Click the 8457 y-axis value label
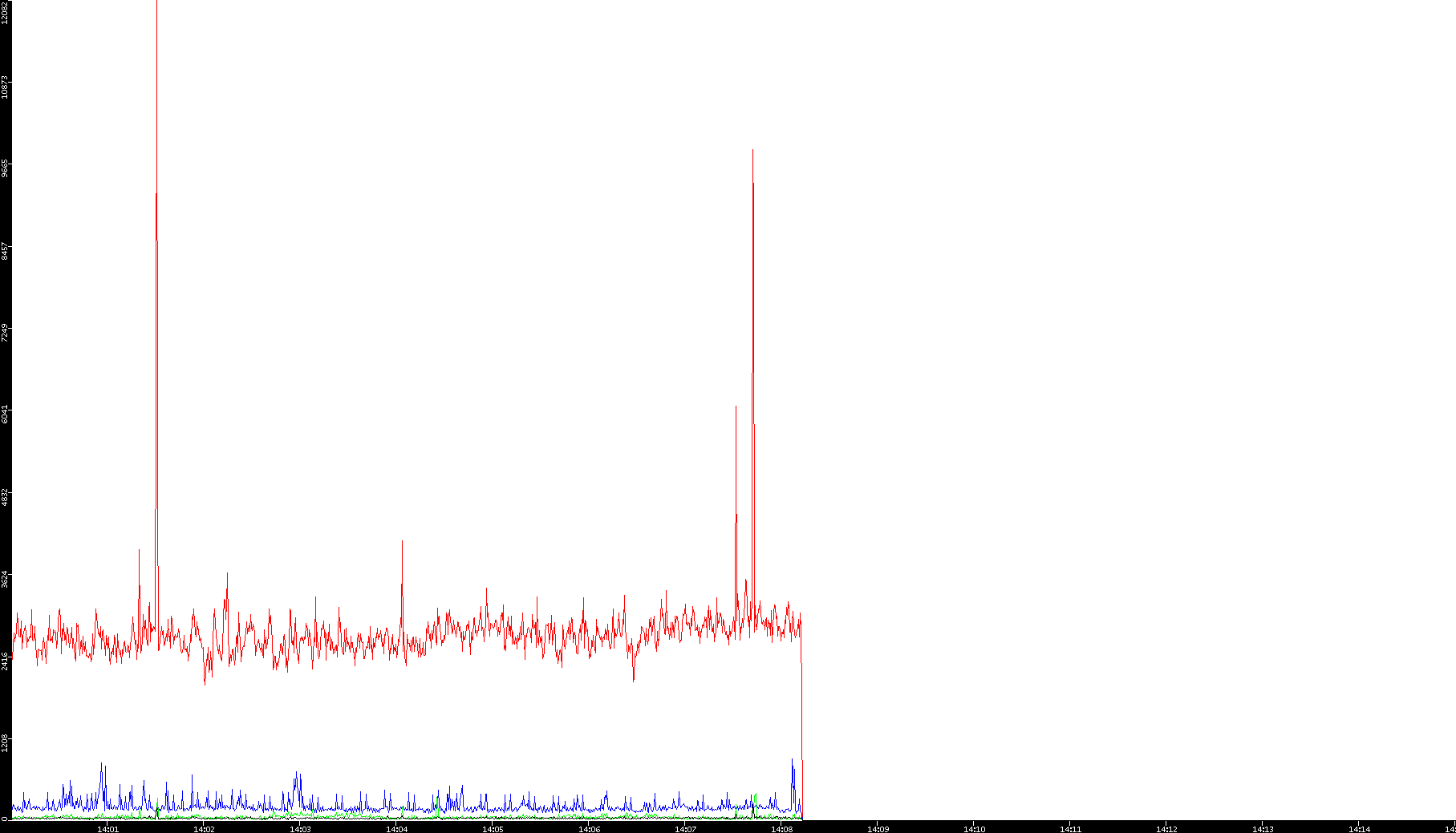 5,250
